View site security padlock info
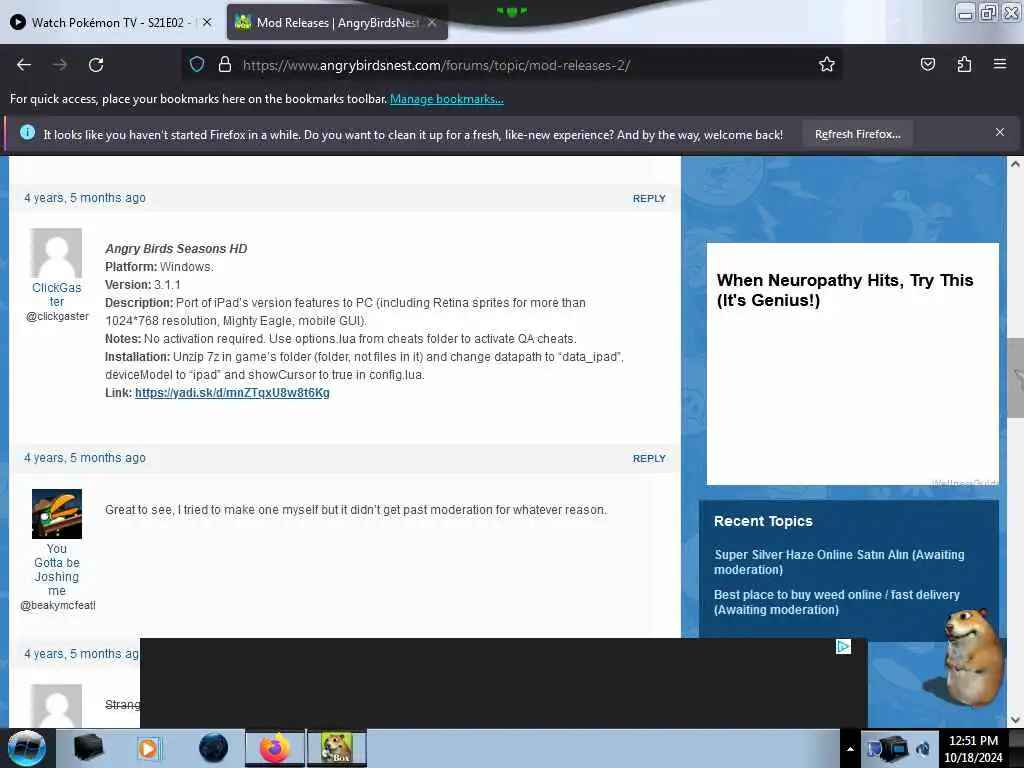Image resolution: width=1024 pixels, height=768 pixels. [x=225, y=65]
